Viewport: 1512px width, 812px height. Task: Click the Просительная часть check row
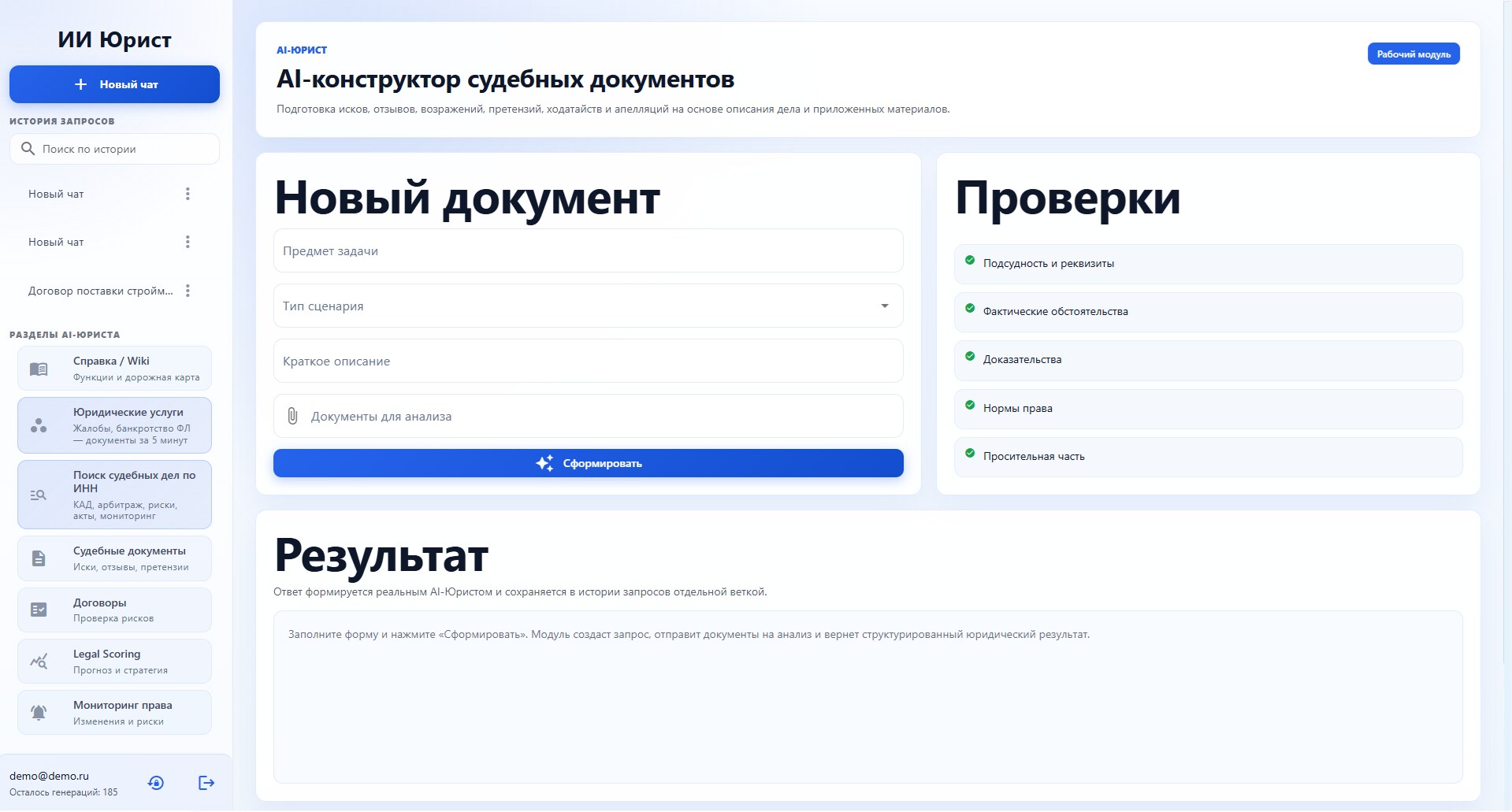(x=1208, y=457)
